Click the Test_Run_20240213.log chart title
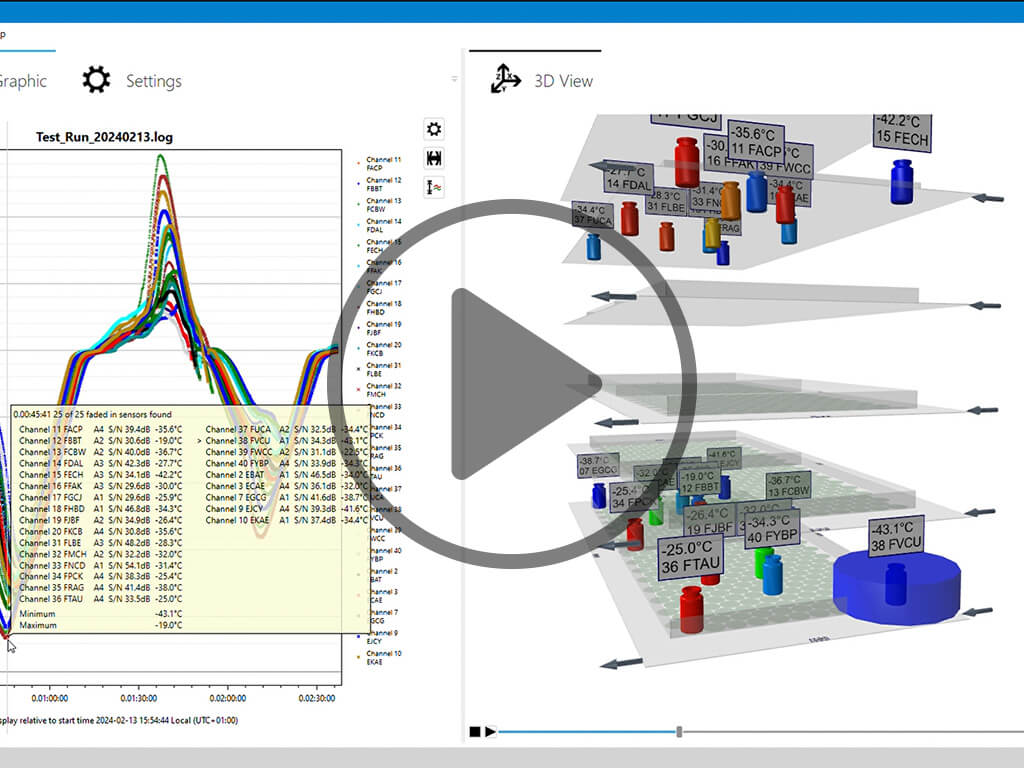The height and width of the screenshot is (768, 1024). coord(103,136)
